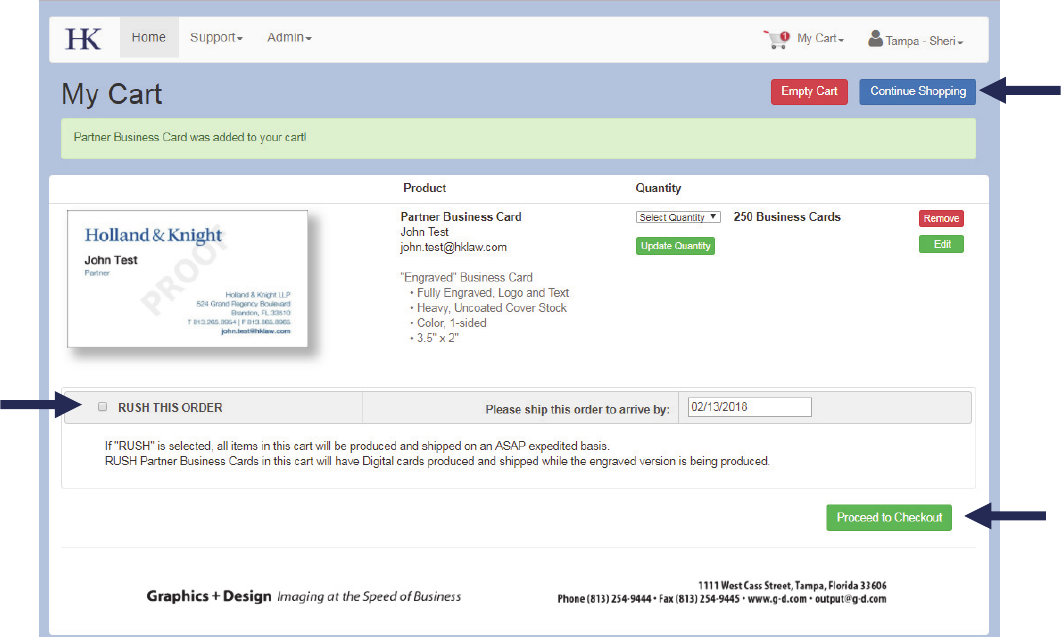The height and width of the screenshot is (637, 1061).
Task: Click Continue Shopping button
Action: 918,91
